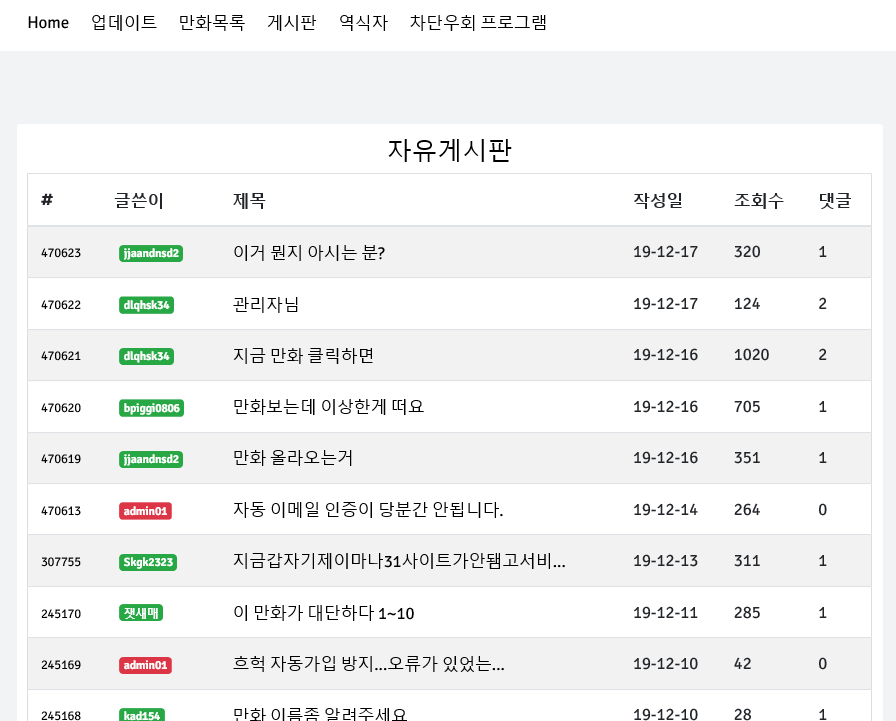This screenshot has width=896, height=721.
Task: Click the green 잿새매 author badge
Action: click(141, 613)
